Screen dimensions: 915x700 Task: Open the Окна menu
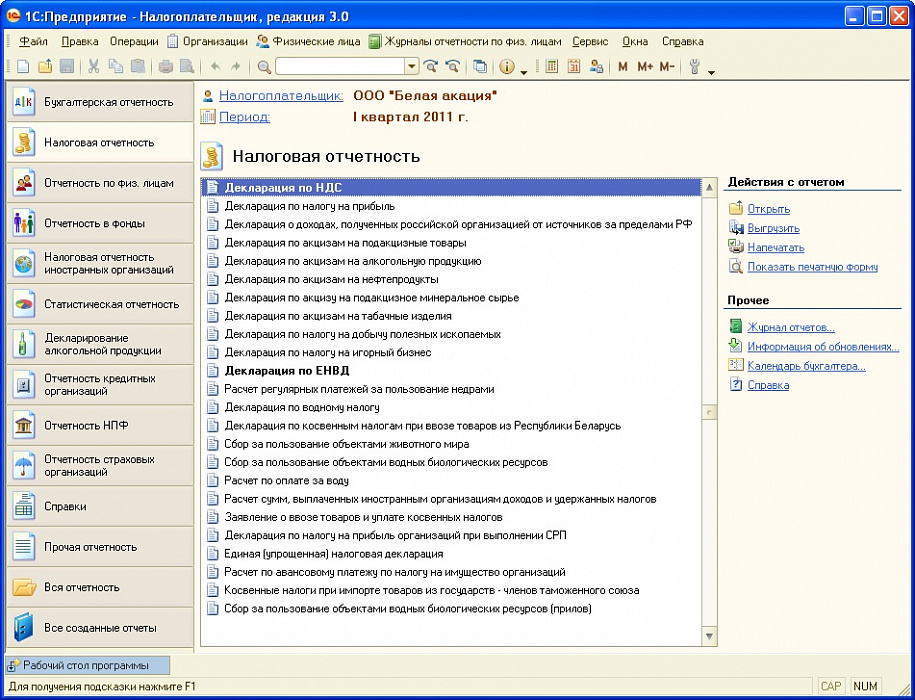pyautogui.click(x=635, y=41)
